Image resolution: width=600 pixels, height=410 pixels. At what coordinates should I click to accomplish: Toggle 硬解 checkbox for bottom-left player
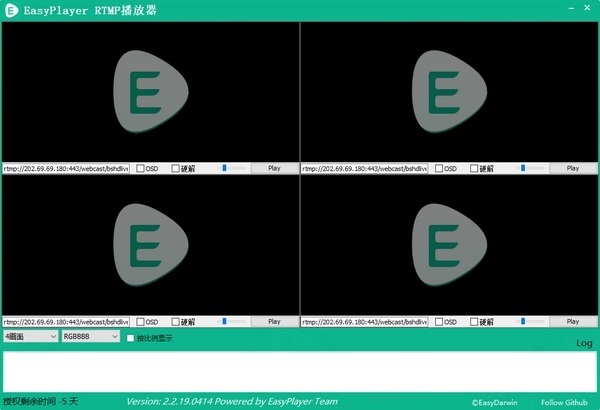point(176,322)
